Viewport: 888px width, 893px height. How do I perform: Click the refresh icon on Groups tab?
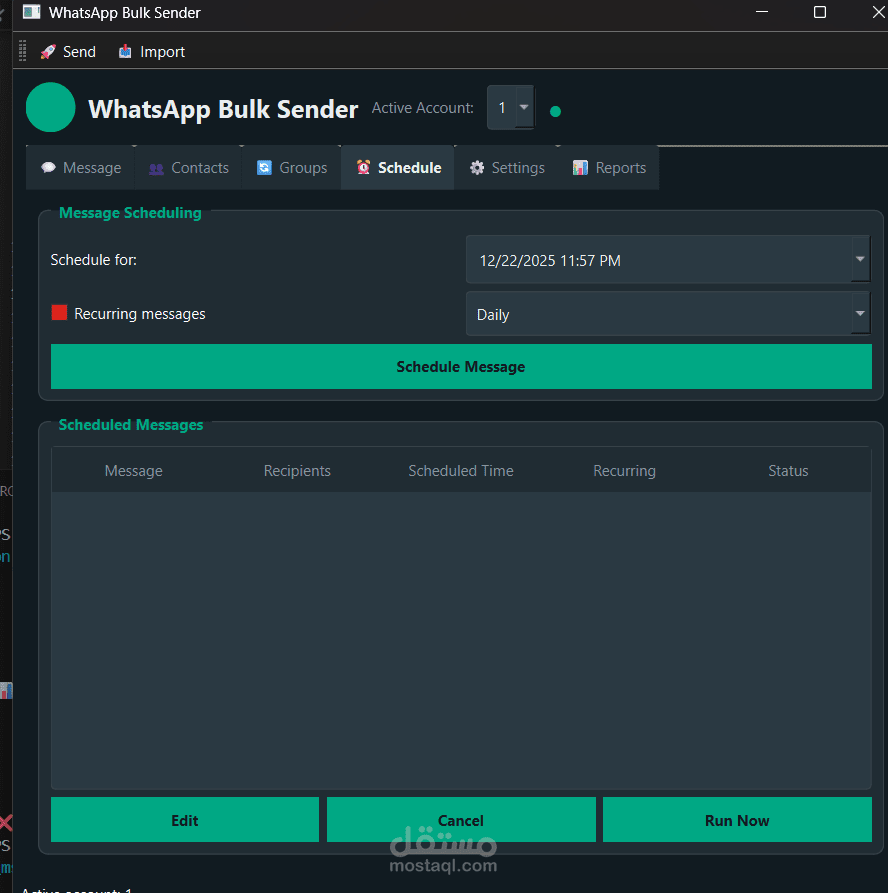264,167
